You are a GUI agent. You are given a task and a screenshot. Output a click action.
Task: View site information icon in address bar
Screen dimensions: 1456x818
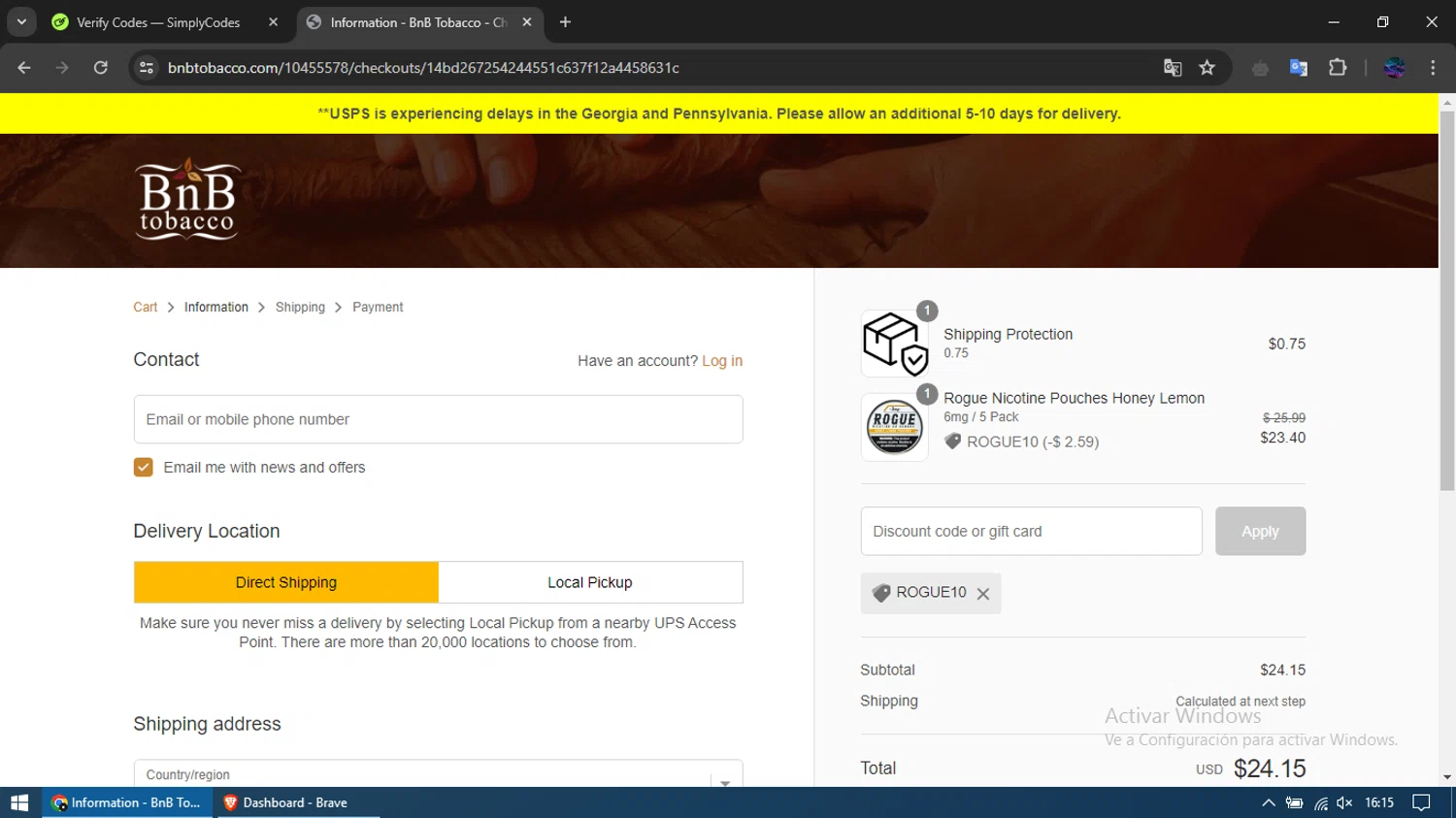147,68
